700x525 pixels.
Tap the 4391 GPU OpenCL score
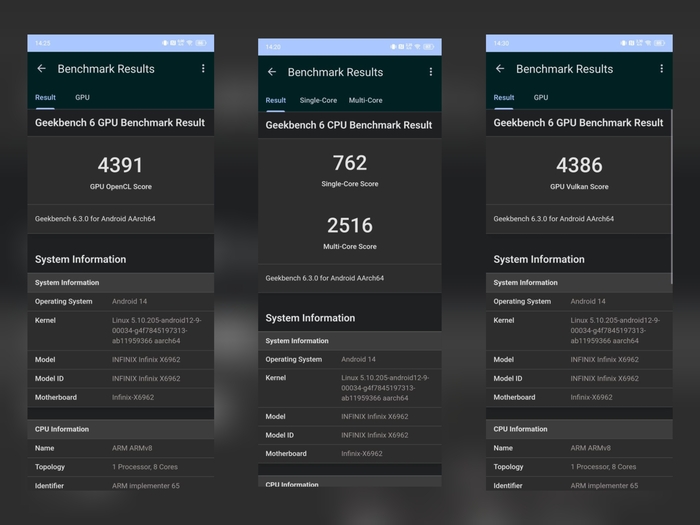pos(120,166)
